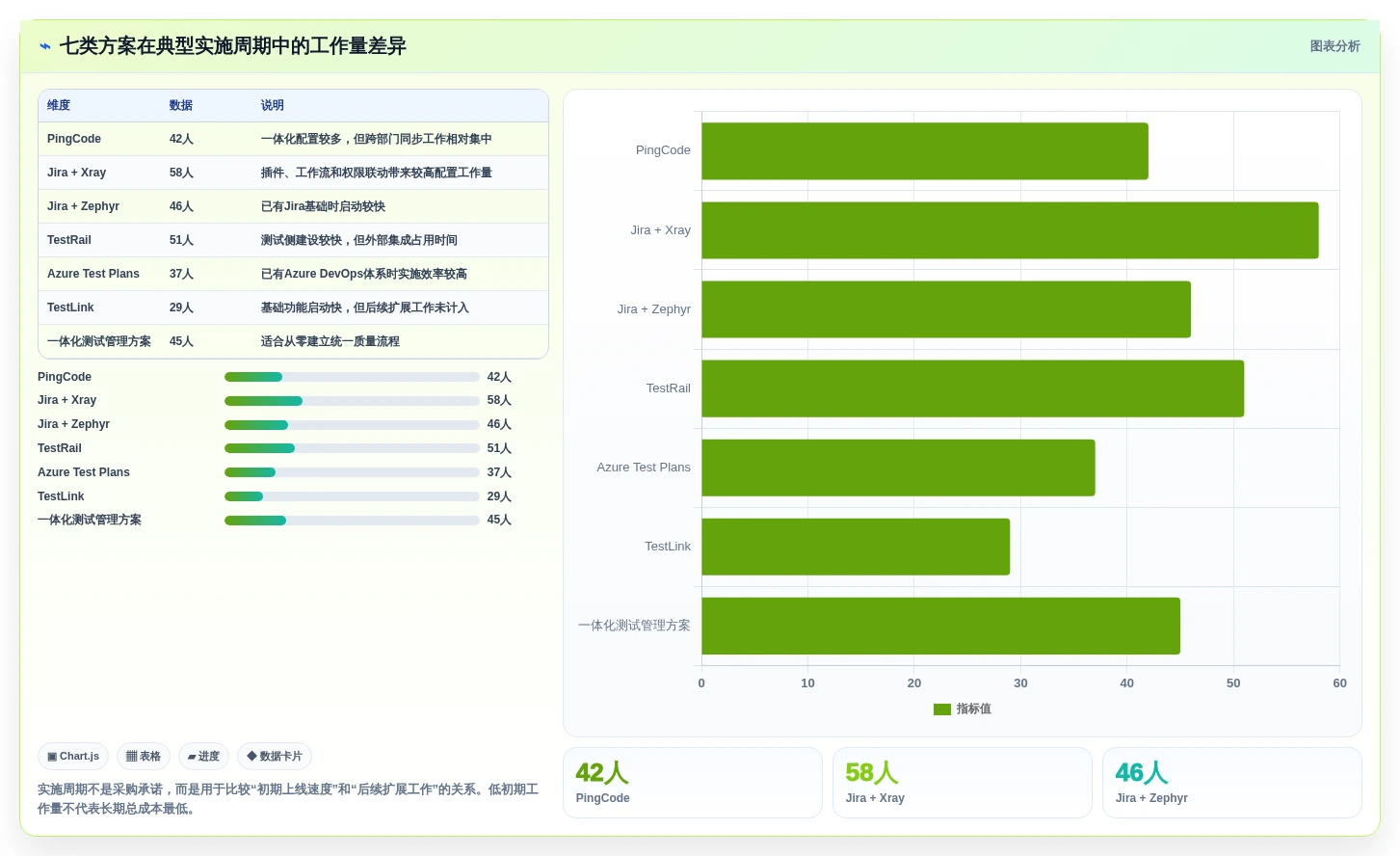This screenshot has width=1400, height=856.
Task: Click the Jira + Xray progress bar
Action: coord(352,401)
